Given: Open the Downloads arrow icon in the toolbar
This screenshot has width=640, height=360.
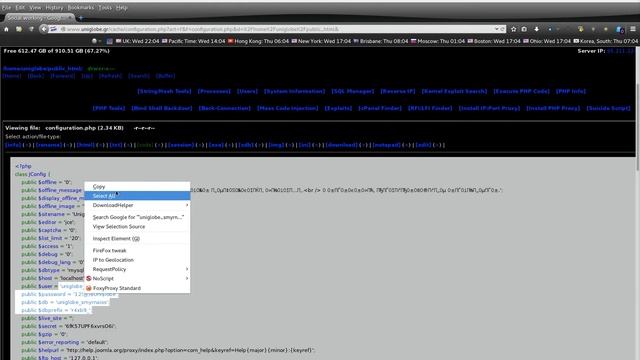Looking at the screenshot, I should tap(536, 29).
